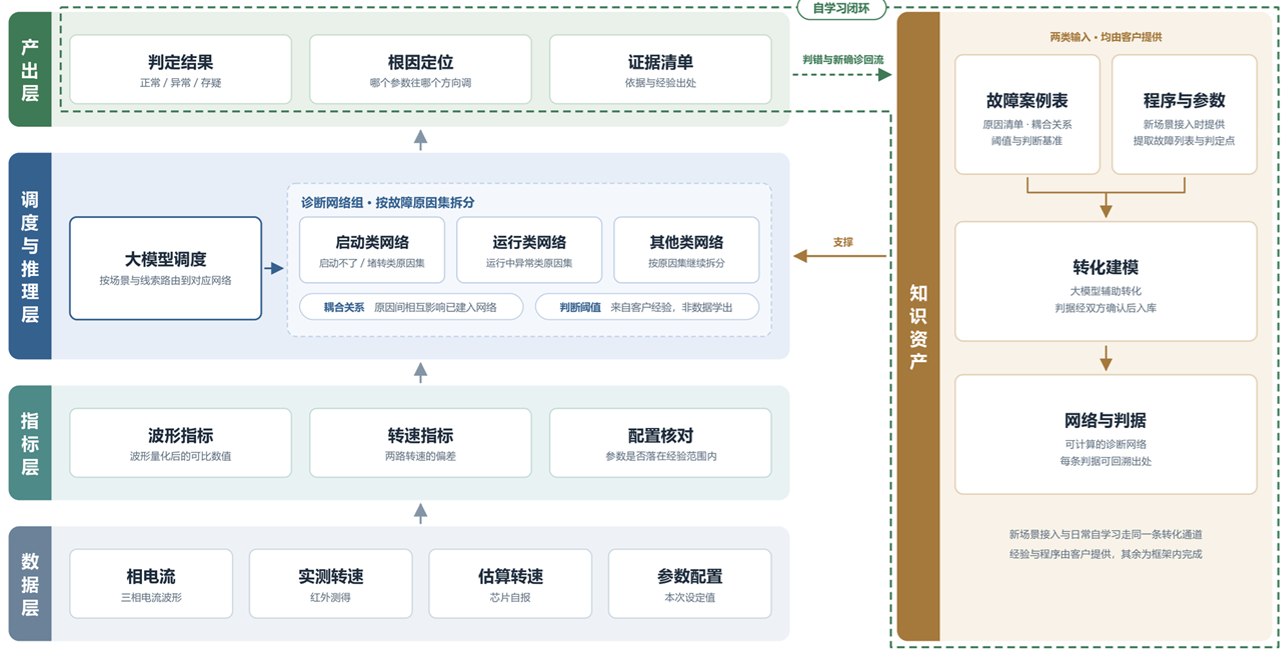This screenshot has width=1282, height=657.
Task: Click the 经验与程序由客户提供，其余为框架内完成 note
Action: coord(1106,554)
